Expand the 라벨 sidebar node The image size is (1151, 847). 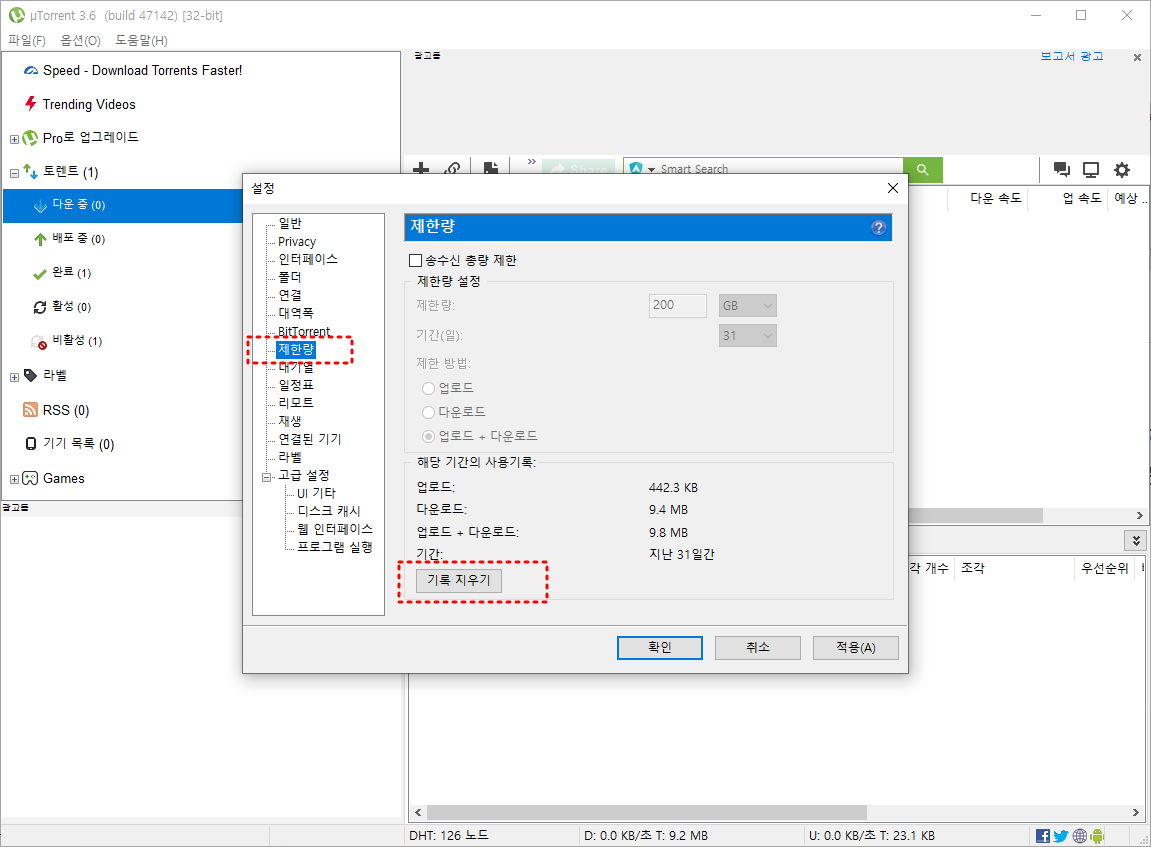point(14,377)
